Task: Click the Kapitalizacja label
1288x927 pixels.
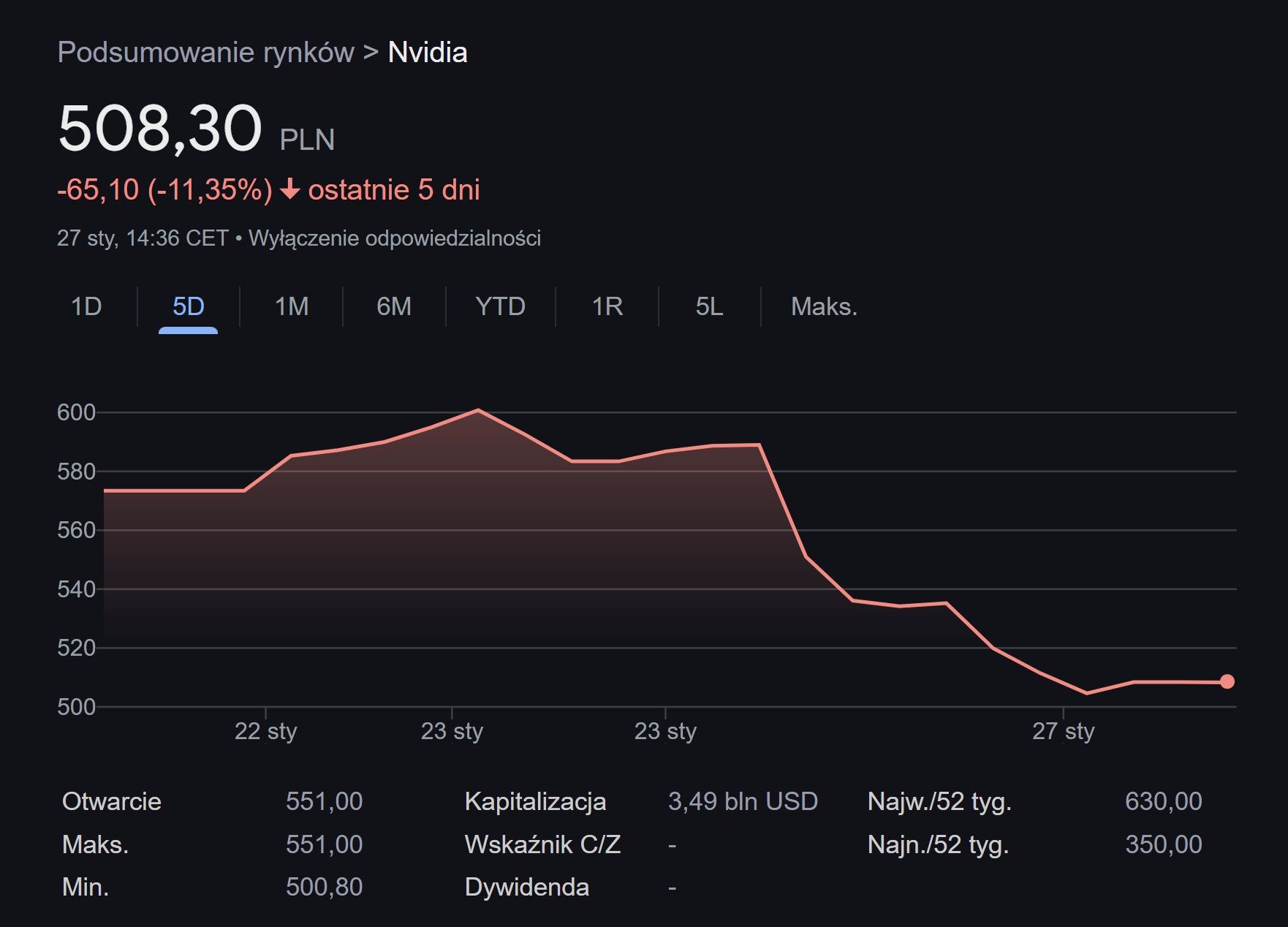Action: pyautogui.click(x=535, y=801)
